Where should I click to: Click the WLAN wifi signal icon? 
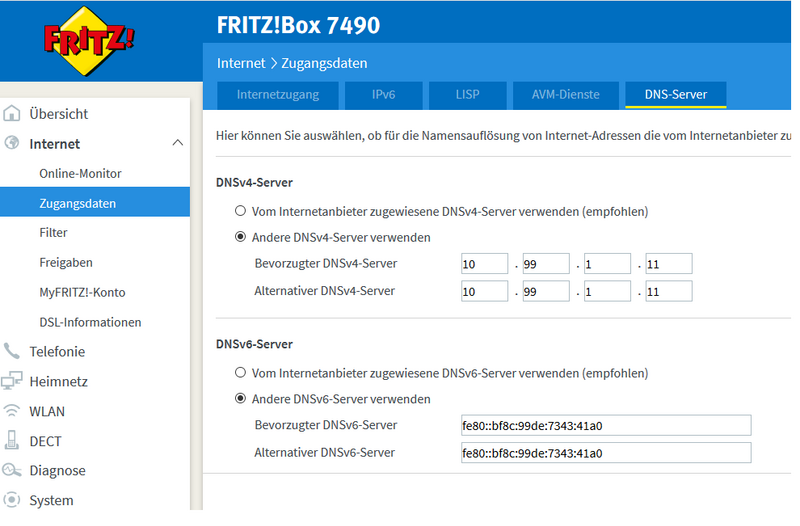click(x=12, y=411)
